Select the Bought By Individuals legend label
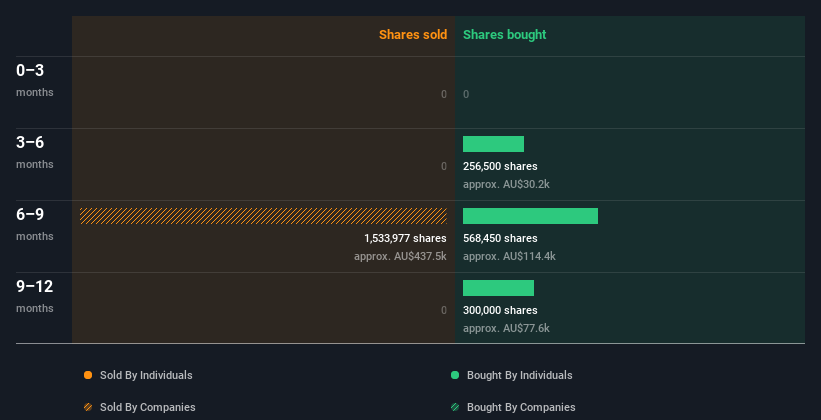 519,375
